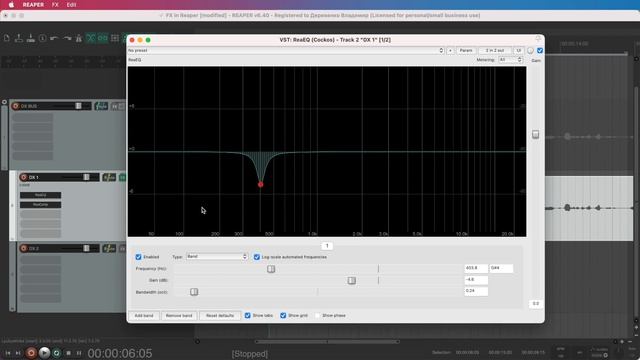This screenshot has height=360, width=640.
Task: Click the transport Stop button
Action: 69,353
